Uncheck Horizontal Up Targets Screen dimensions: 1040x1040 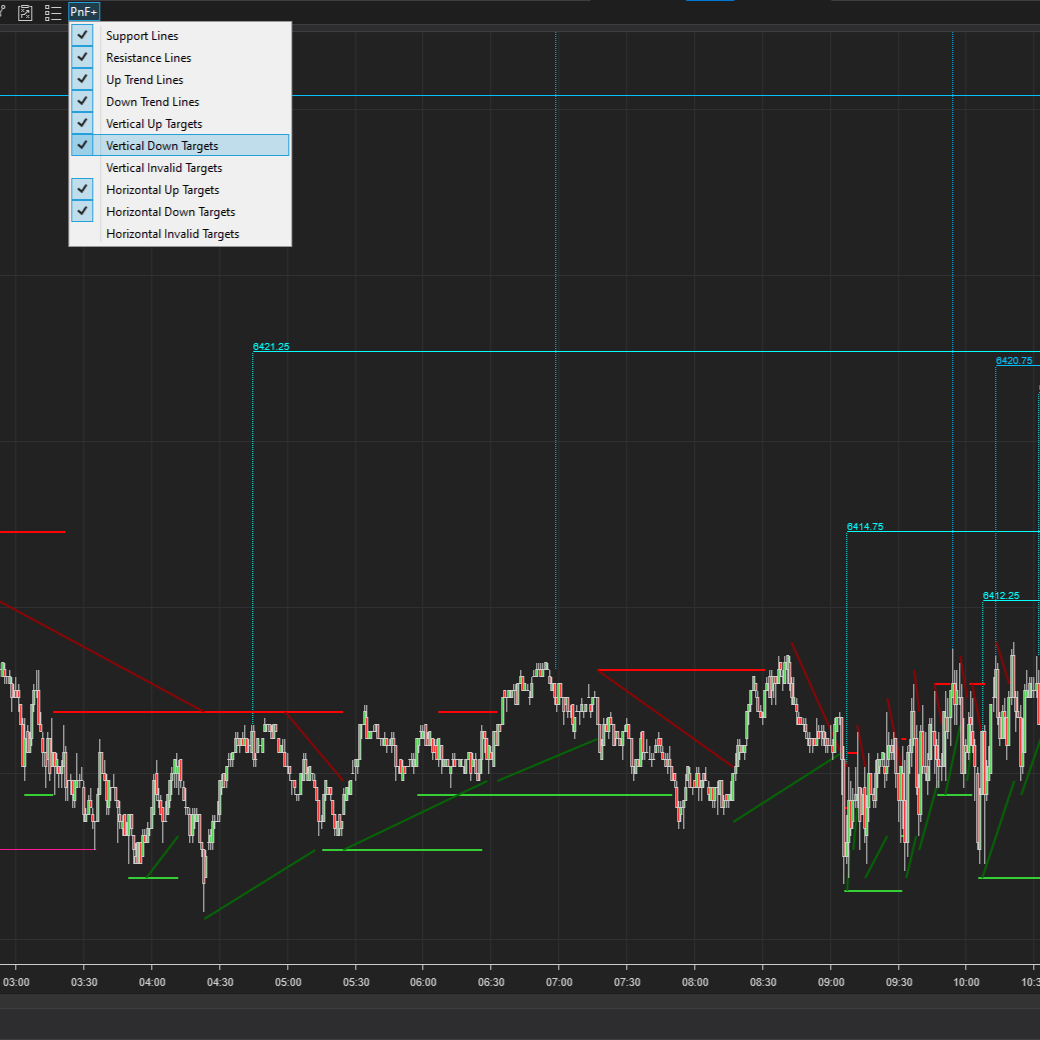coord(162,190)
